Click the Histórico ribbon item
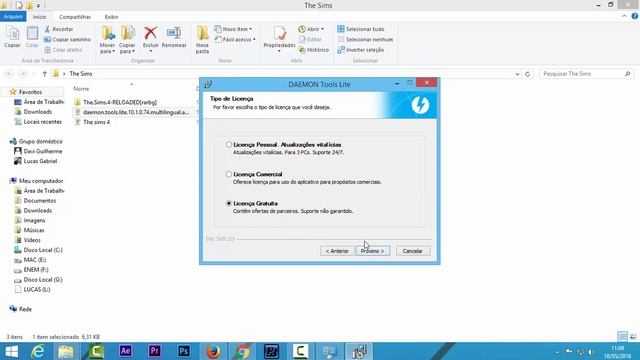 [314, 50]
